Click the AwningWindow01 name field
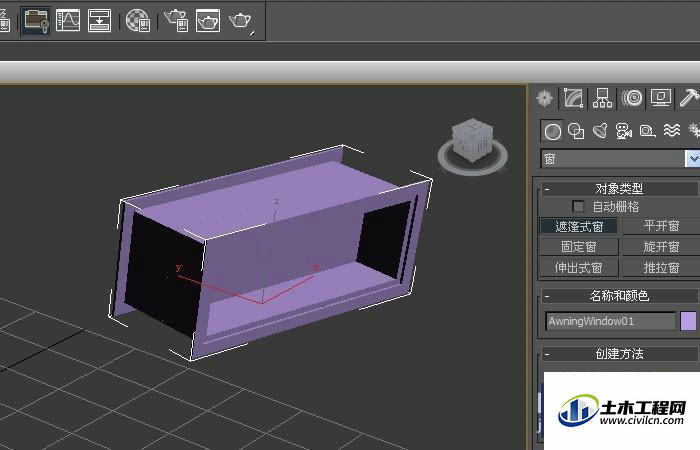700x450 pixels. (611, 321)
